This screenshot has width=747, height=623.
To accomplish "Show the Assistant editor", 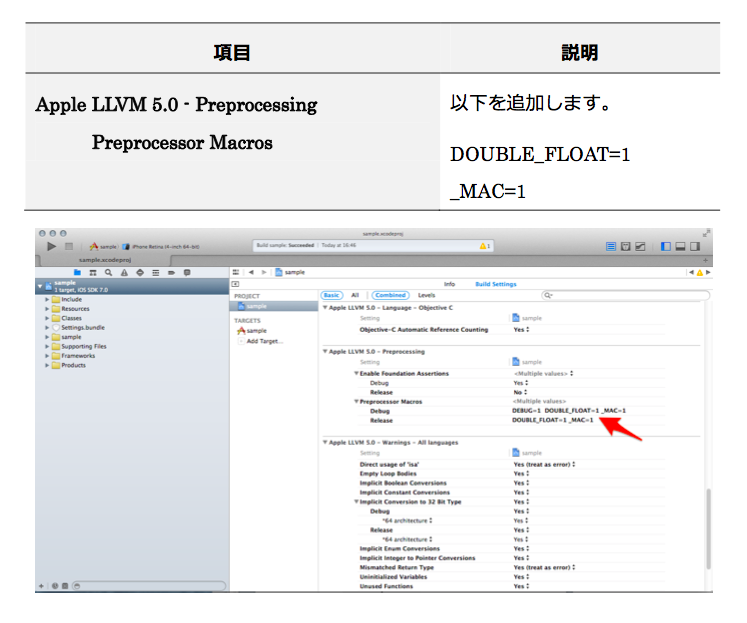I will (x=626, y=246).
